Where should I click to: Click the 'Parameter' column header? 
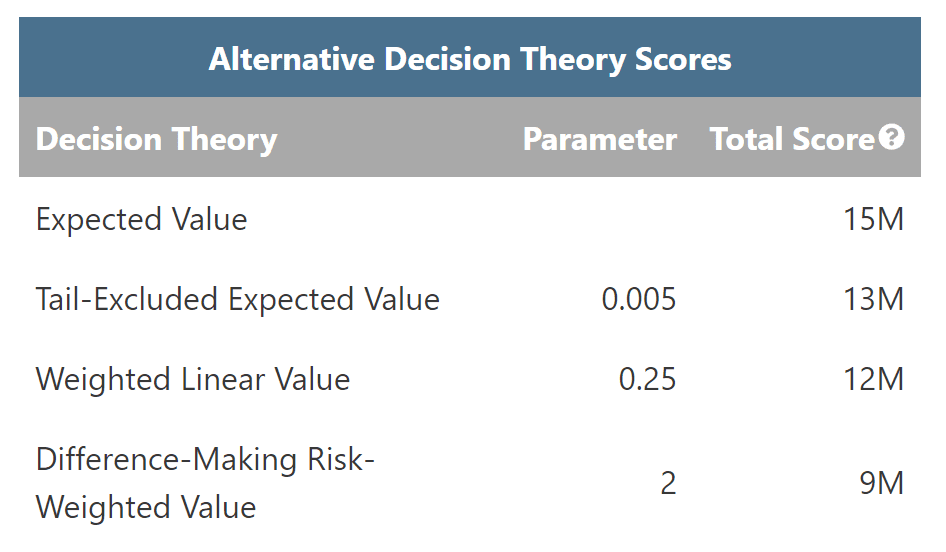(599, 139)
